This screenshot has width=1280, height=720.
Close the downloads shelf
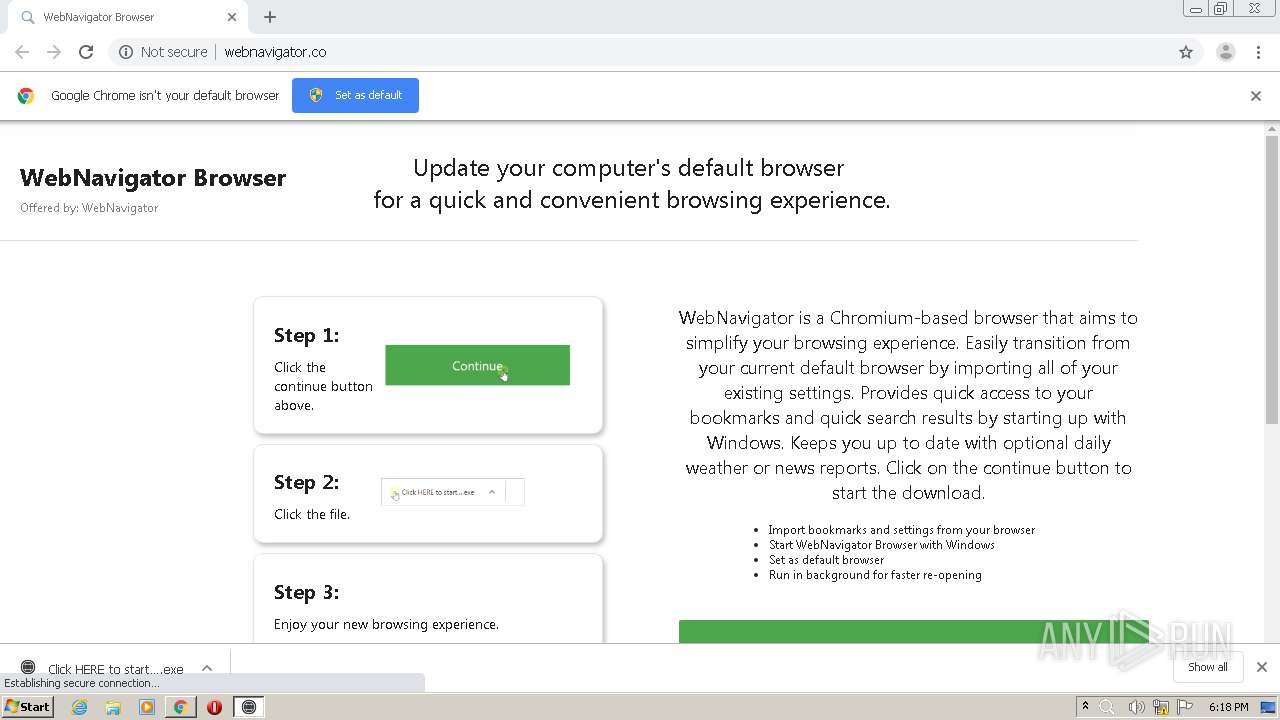pyautogui.click(x=1262, y=667)
